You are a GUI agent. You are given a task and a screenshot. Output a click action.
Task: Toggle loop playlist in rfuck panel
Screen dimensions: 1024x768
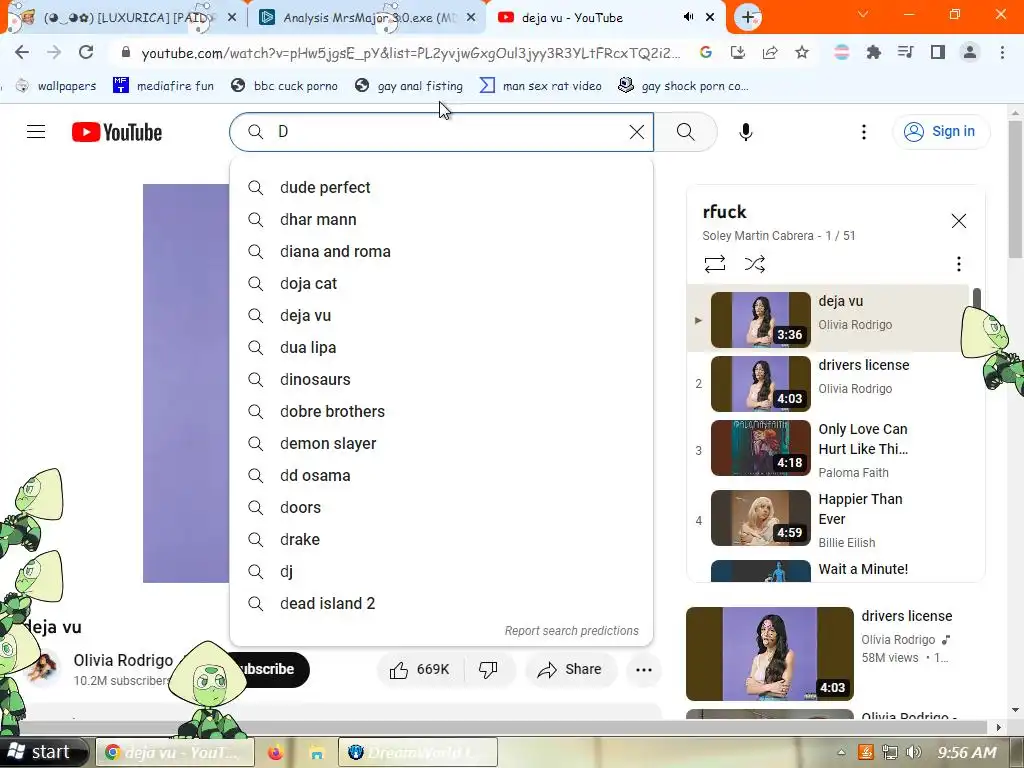pyautogui.click(x=714, y=264)
